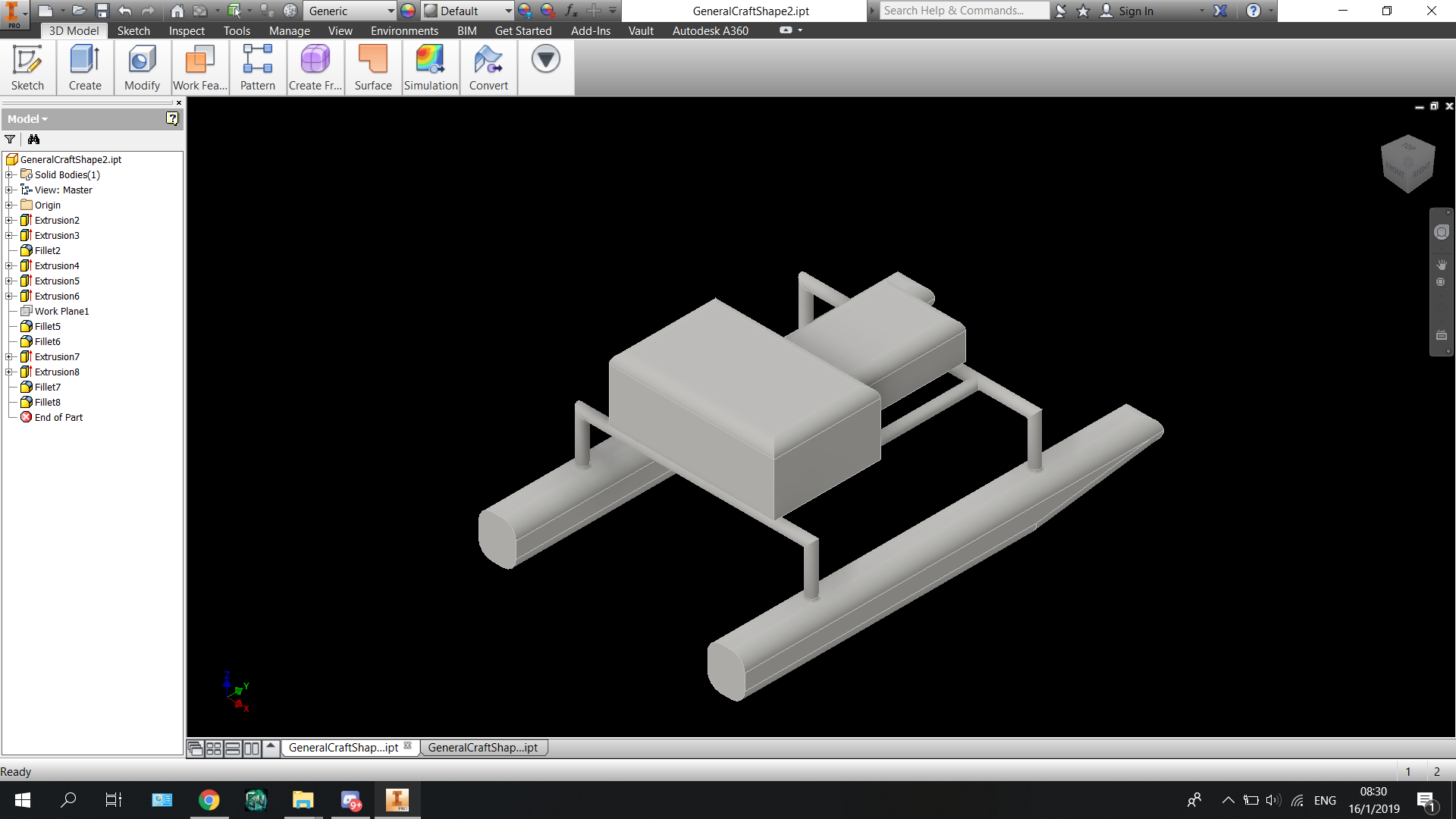The width and height of the screenshot is (1456, 819).
Task: Expand the Solid Bodies(1) node
Action: 9,175
